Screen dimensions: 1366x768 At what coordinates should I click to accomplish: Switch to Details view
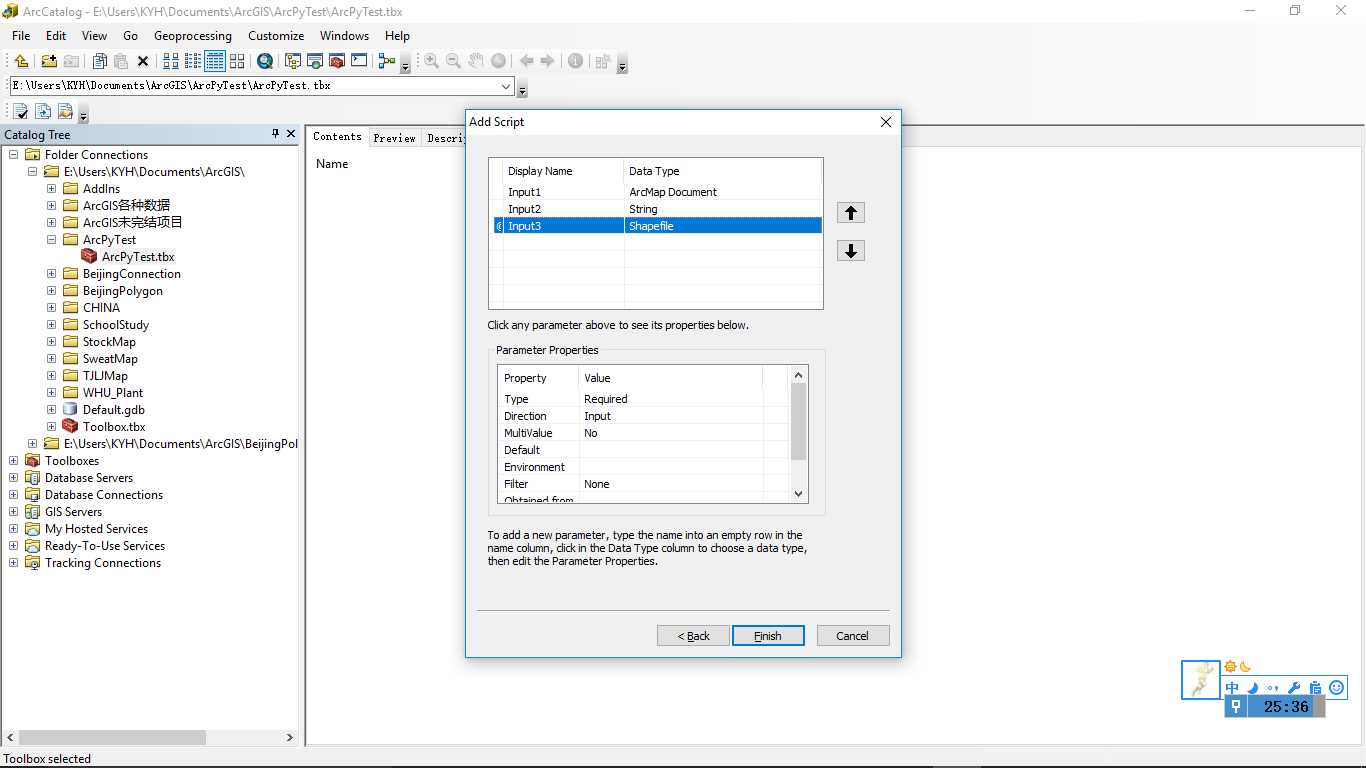(215, 61)
